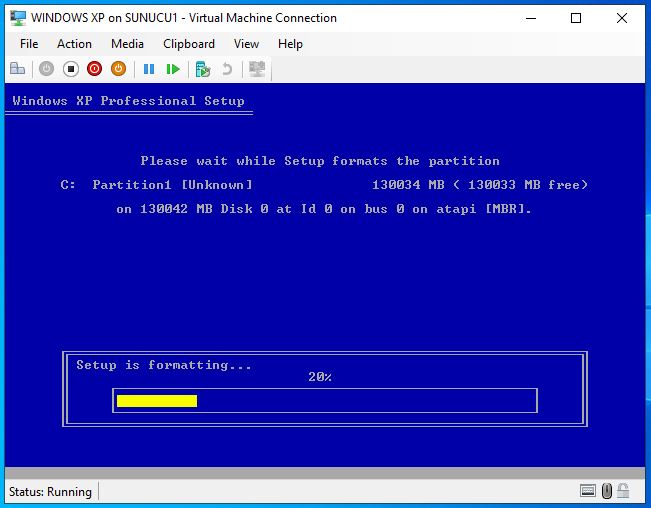Click the yellow formatting progress bar
This screenshot has width=651, height=508.
coord(157,401)
